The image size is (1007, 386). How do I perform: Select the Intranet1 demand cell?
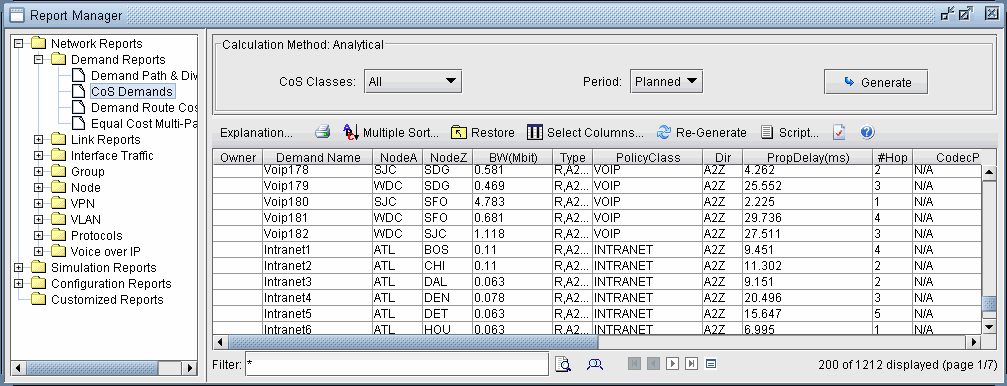pyautogui.click(x=318, y=250)
